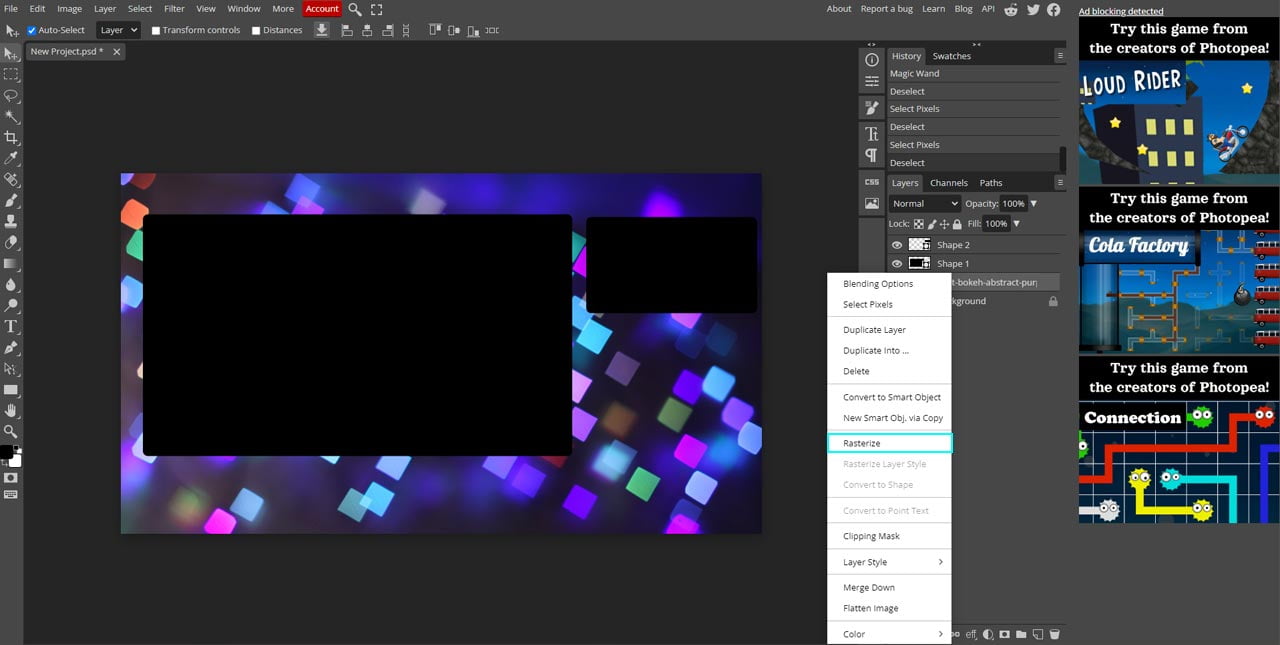Select the Gradient tool
This screenshot has height=645, width=1280.
[12, 263]
